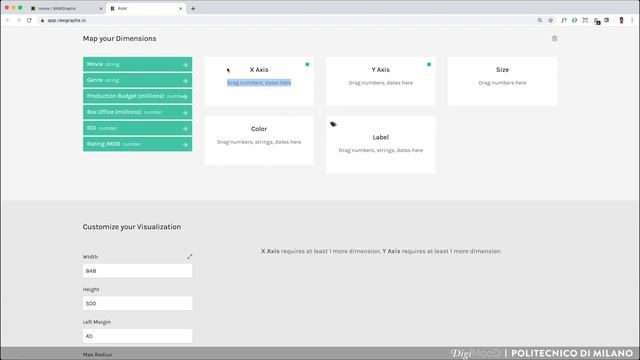Open a new browser tab with plus icon
The image size is (640, 360).
pos(193,8)
